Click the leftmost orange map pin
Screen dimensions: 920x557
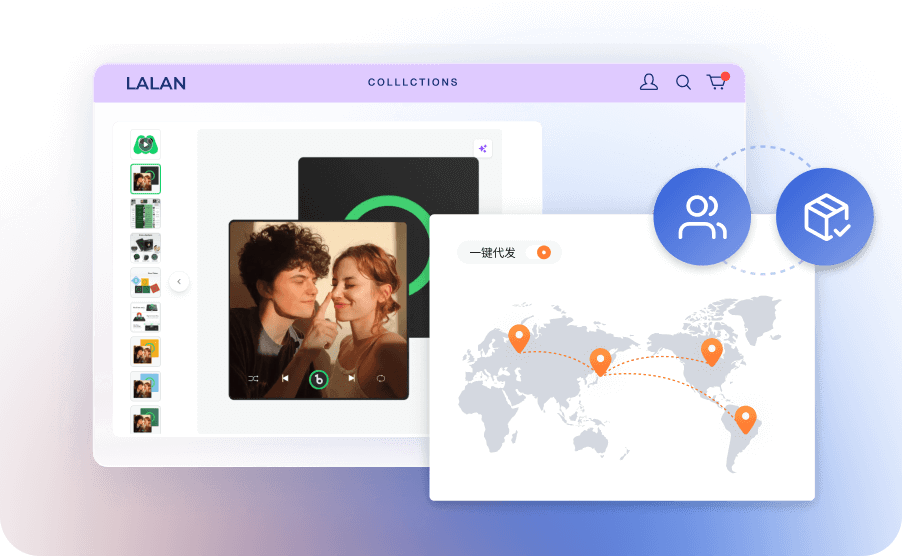click(x=518, y=337)
